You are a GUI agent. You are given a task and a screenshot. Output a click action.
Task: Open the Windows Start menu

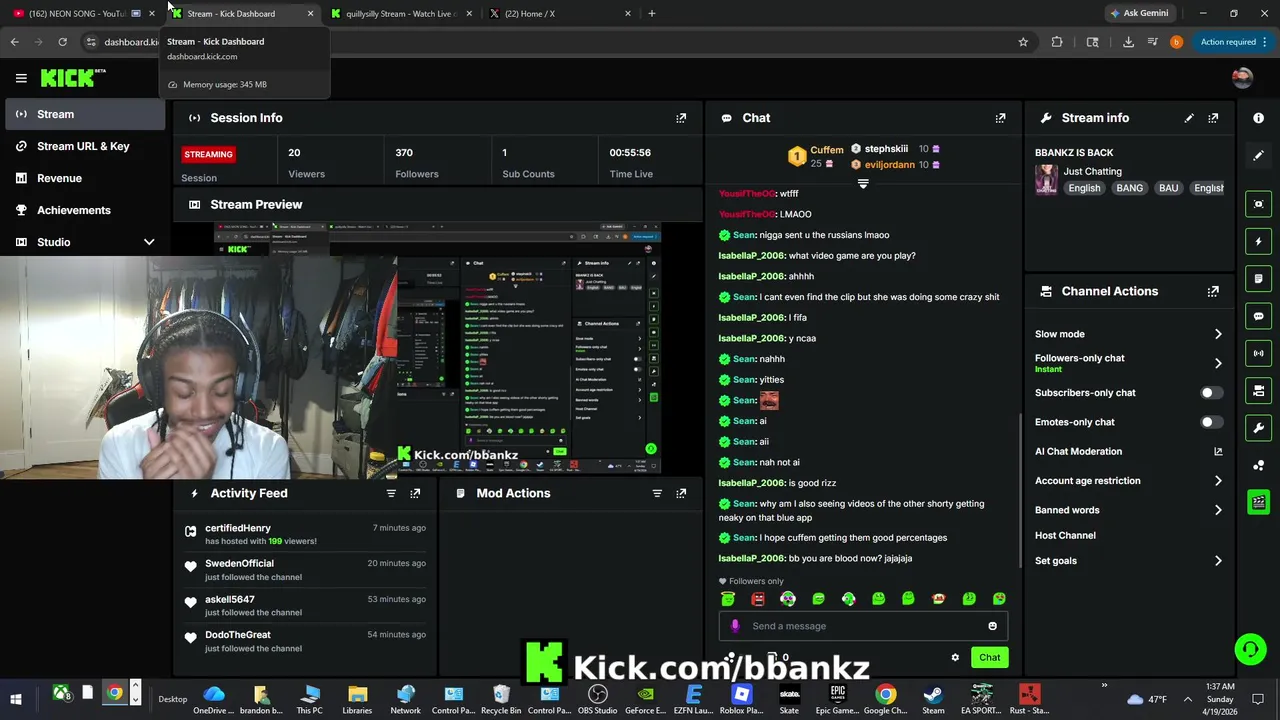click(15, 699)
